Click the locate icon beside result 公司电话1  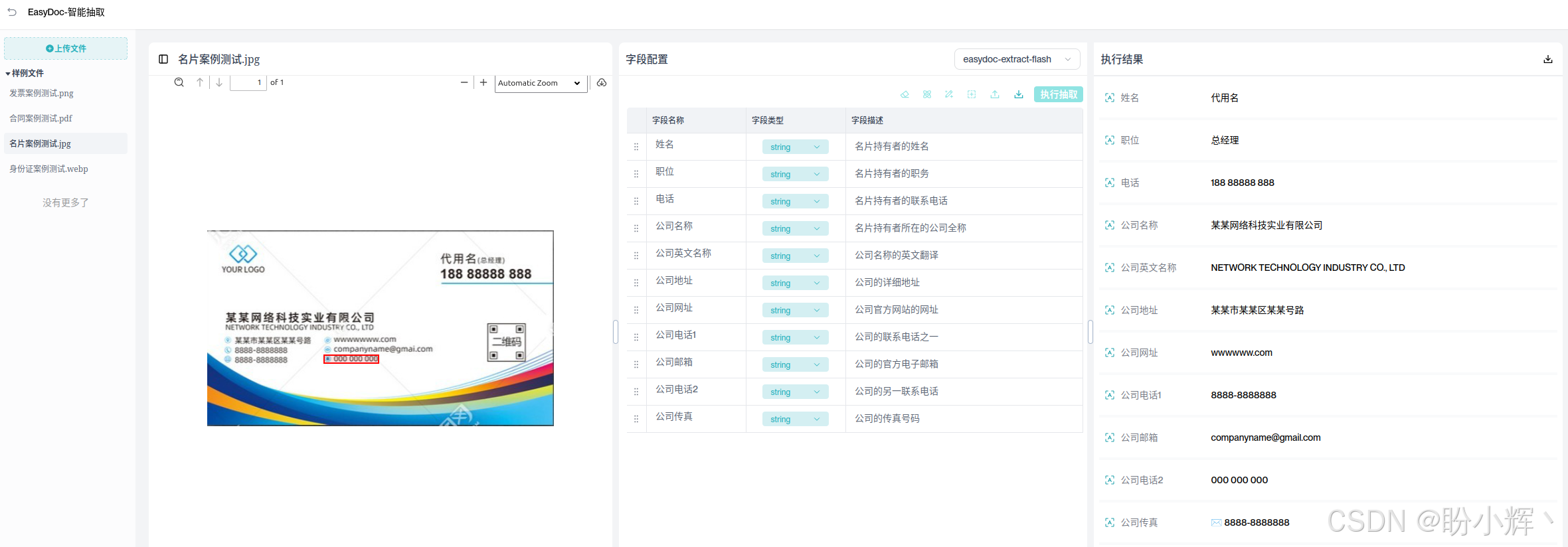1110,395
